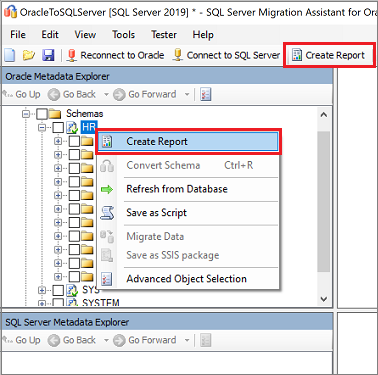Select the SYS schema label
This screenshot has height=375, width=378.
click(x=91, y=290)
